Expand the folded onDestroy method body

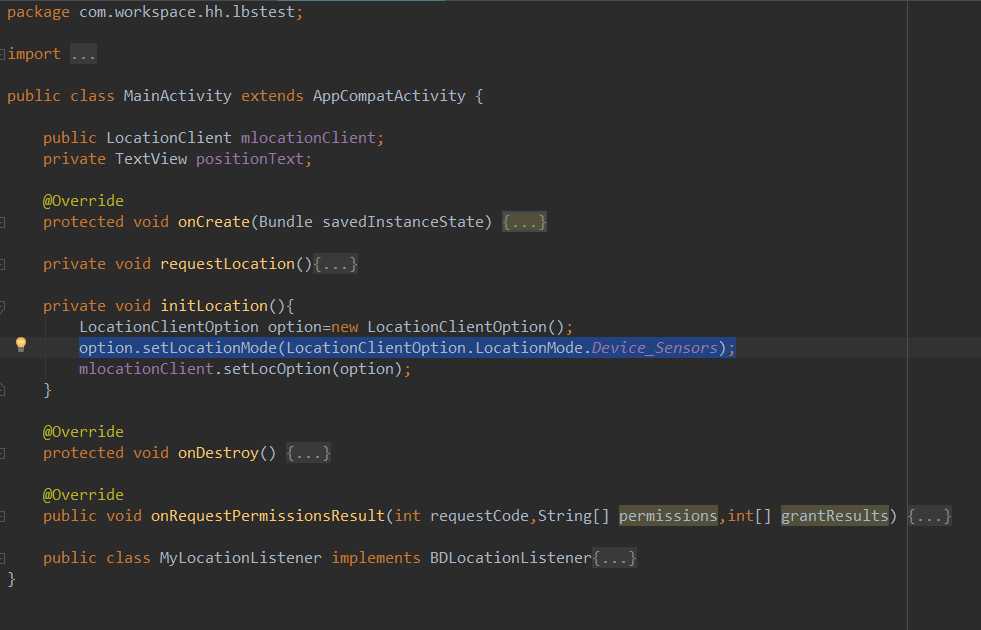308,453
